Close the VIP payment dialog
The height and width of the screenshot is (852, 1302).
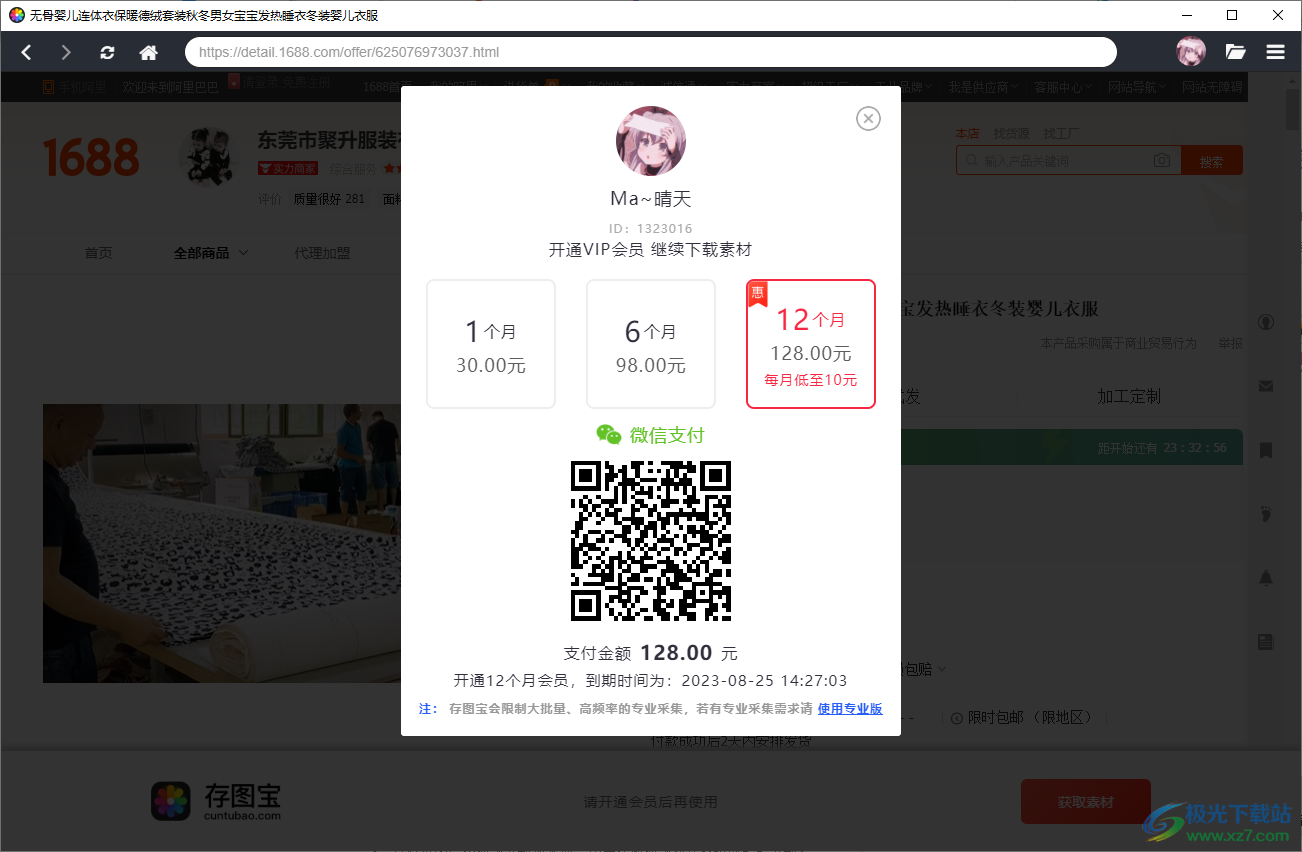[868, 118]
